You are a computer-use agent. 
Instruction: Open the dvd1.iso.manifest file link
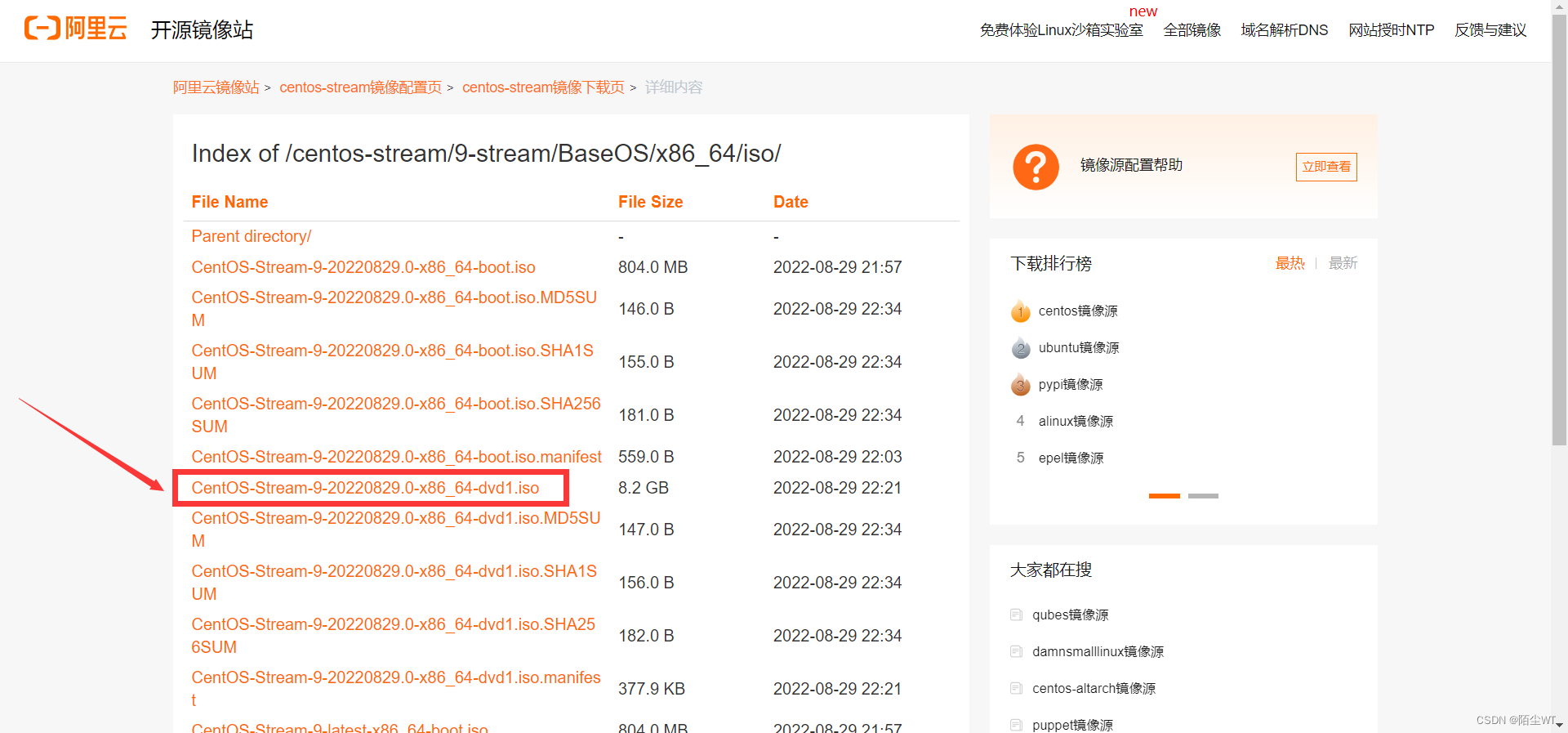click(396, 689)
